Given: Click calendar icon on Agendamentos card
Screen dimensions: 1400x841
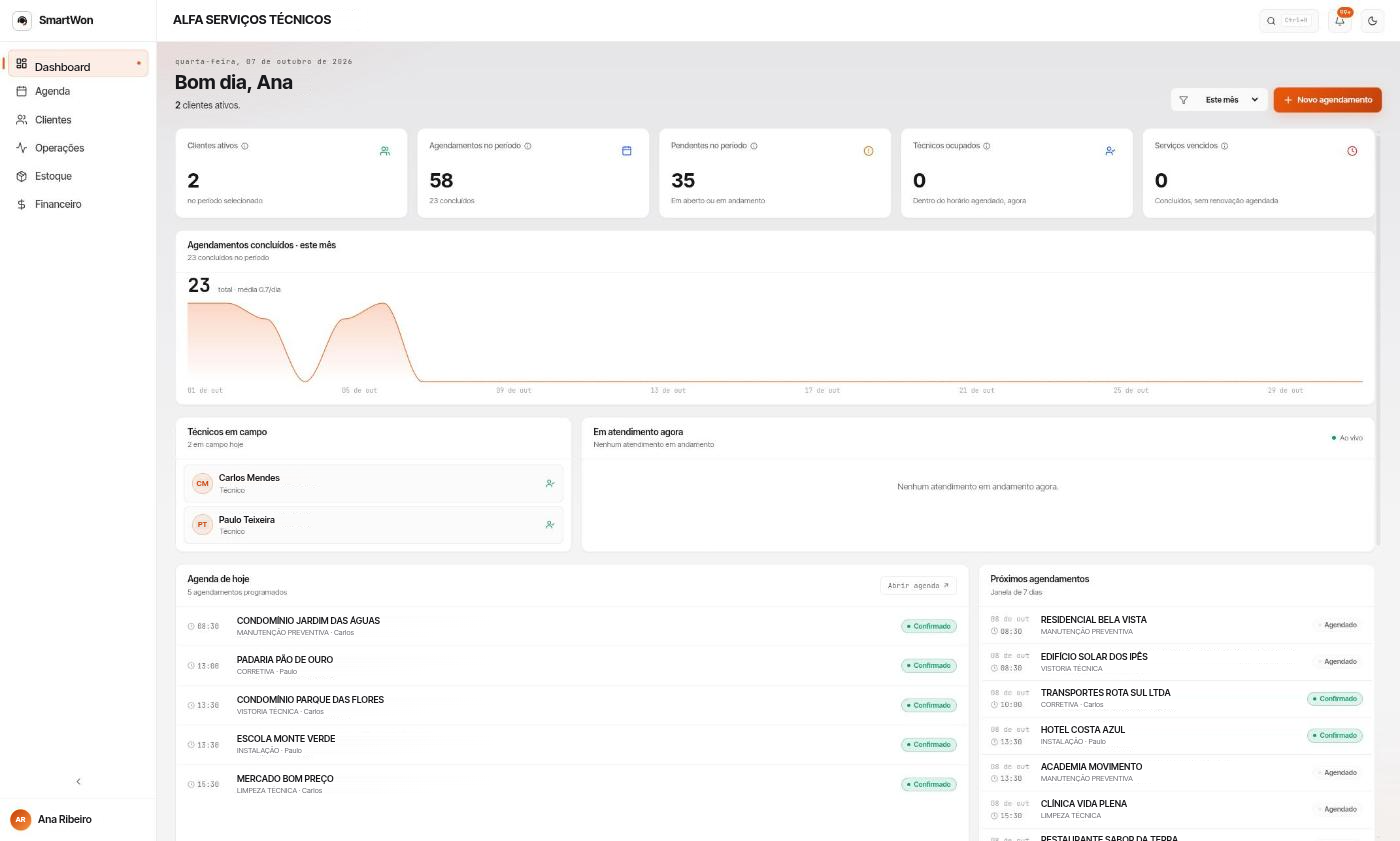Looking at the screenshot, I should [627, 151].
